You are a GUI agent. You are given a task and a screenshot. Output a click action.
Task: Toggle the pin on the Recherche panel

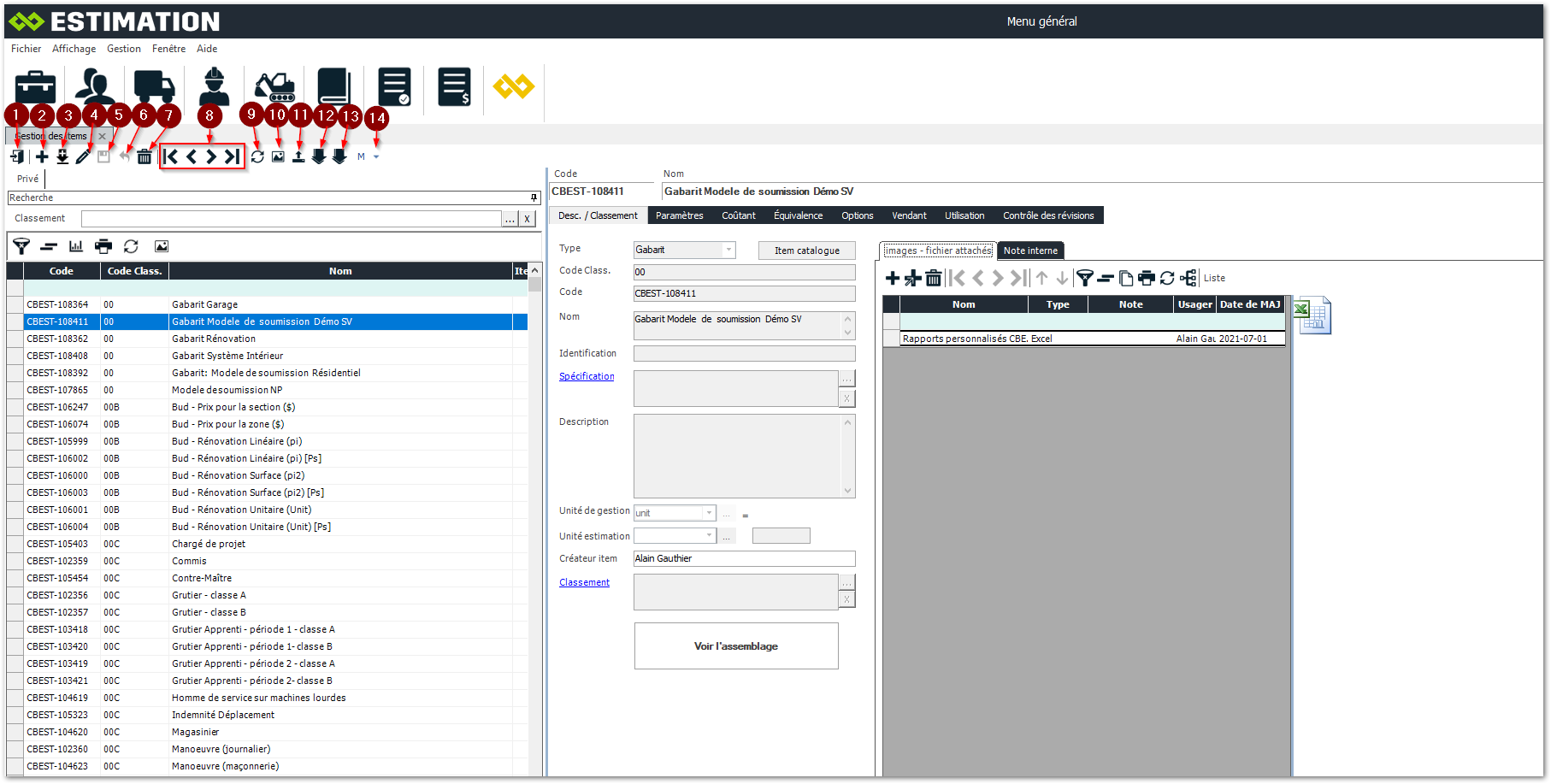(534, 197)
